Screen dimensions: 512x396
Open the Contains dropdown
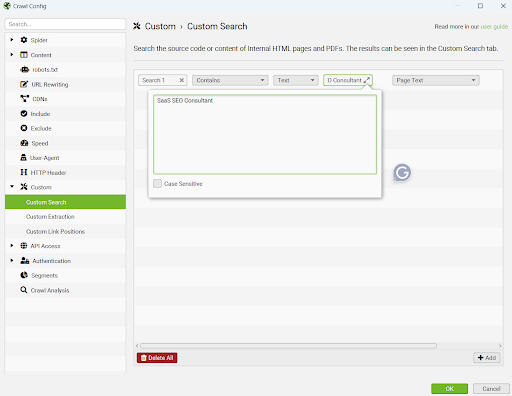pyautogui.click(x=230, y=80)
